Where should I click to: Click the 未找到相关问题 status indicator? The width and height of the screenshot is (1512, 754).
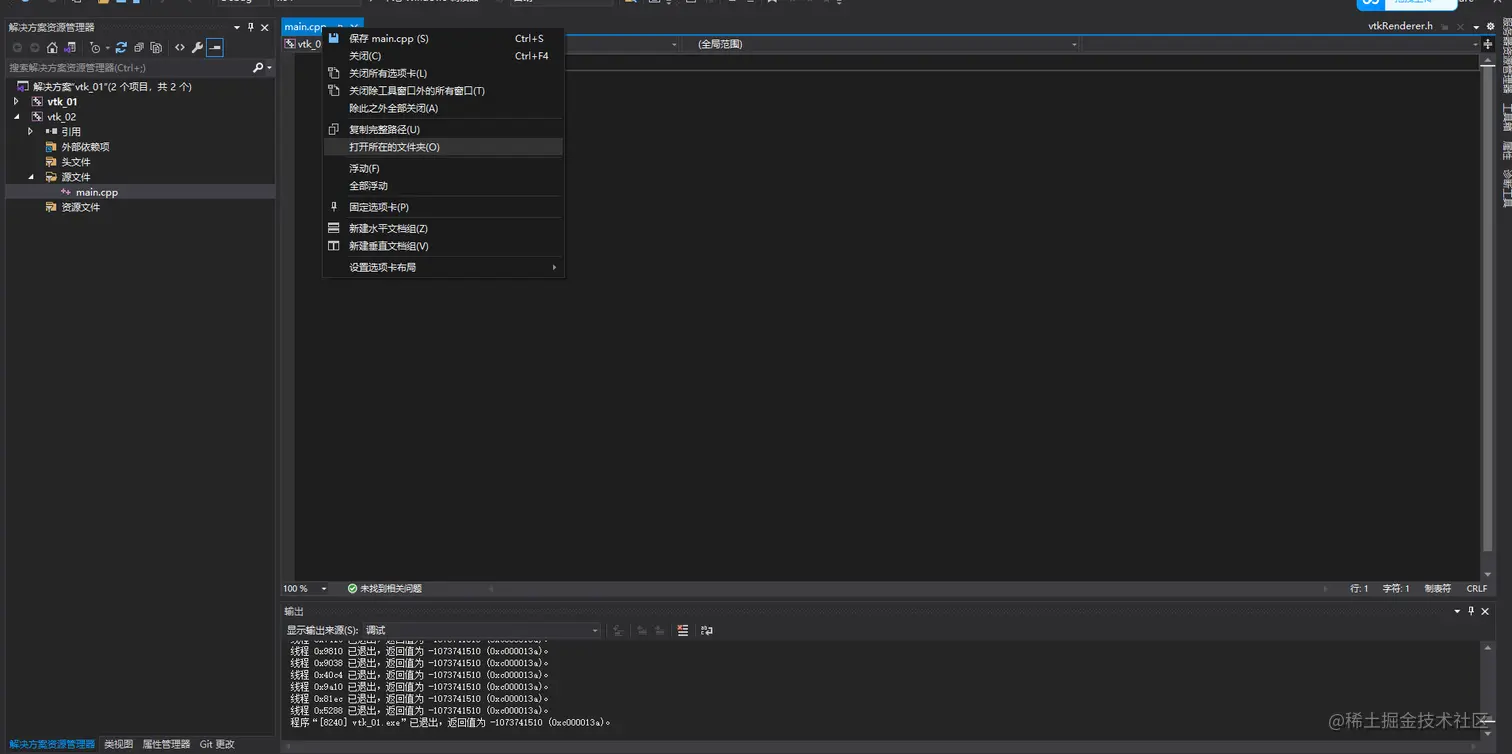click(385, 589)
